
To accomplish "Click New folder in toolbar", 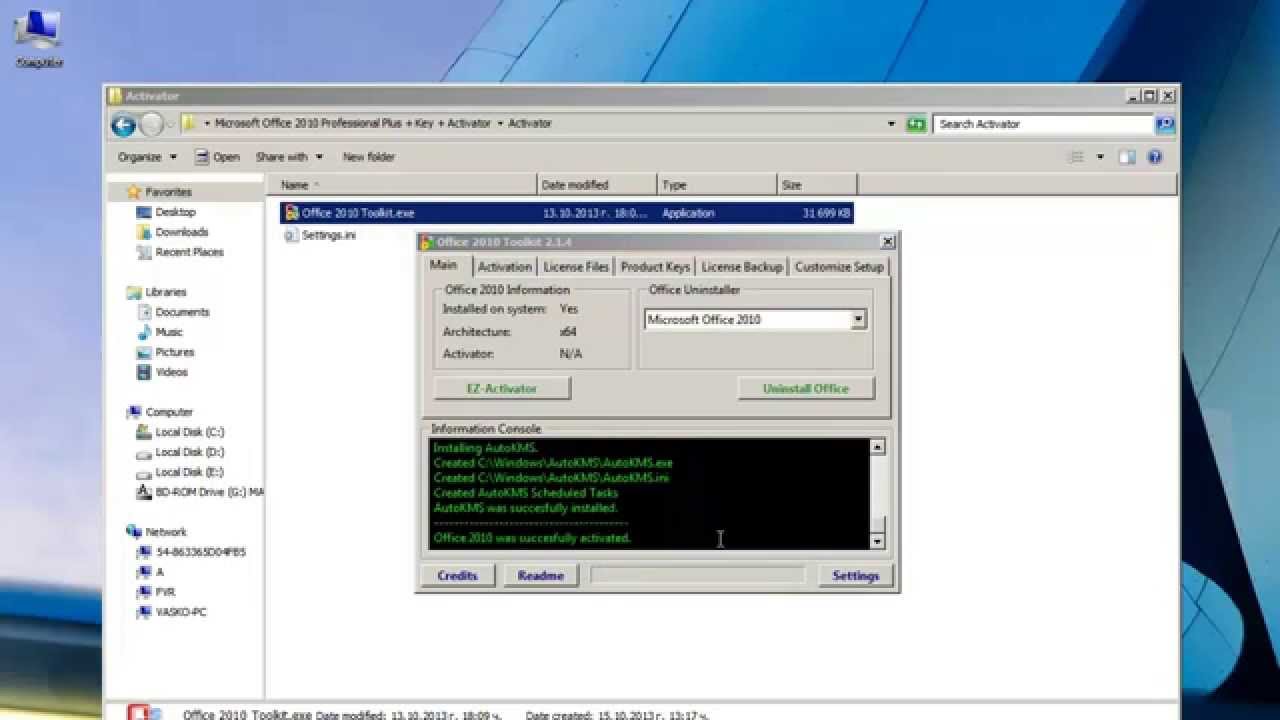I will 368,157.
